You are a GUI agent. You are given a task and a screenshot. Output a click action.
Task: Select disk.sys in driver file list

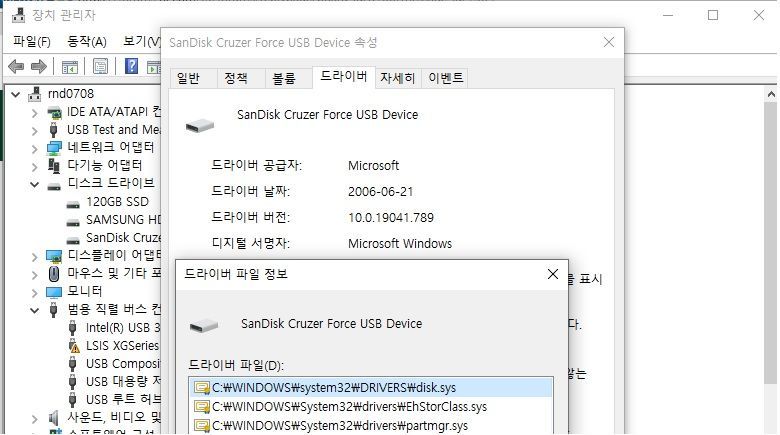coord(371,387)
